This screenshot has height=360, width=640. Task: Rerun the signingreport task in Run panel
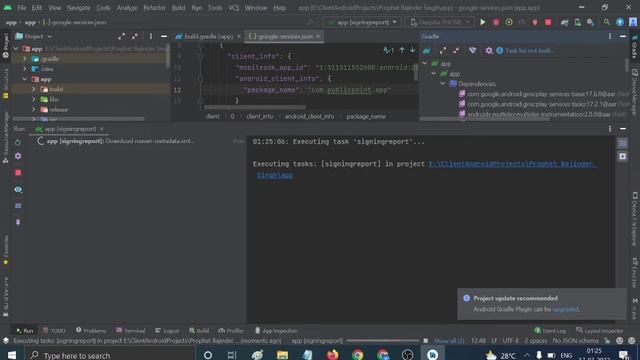18,142
